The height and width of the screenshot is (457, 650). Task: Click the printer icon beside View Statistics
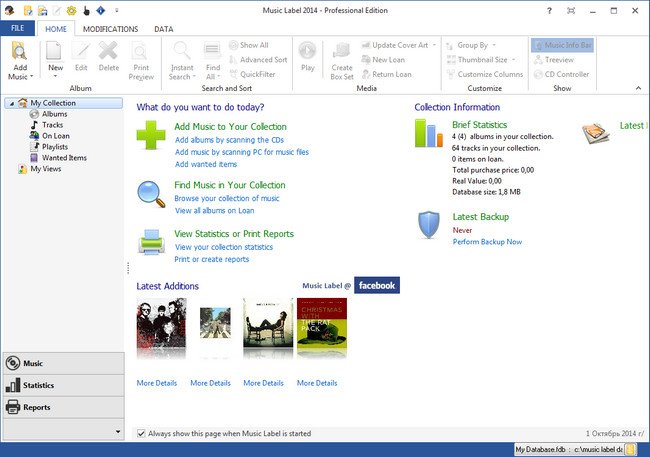(x=151, y=241)
